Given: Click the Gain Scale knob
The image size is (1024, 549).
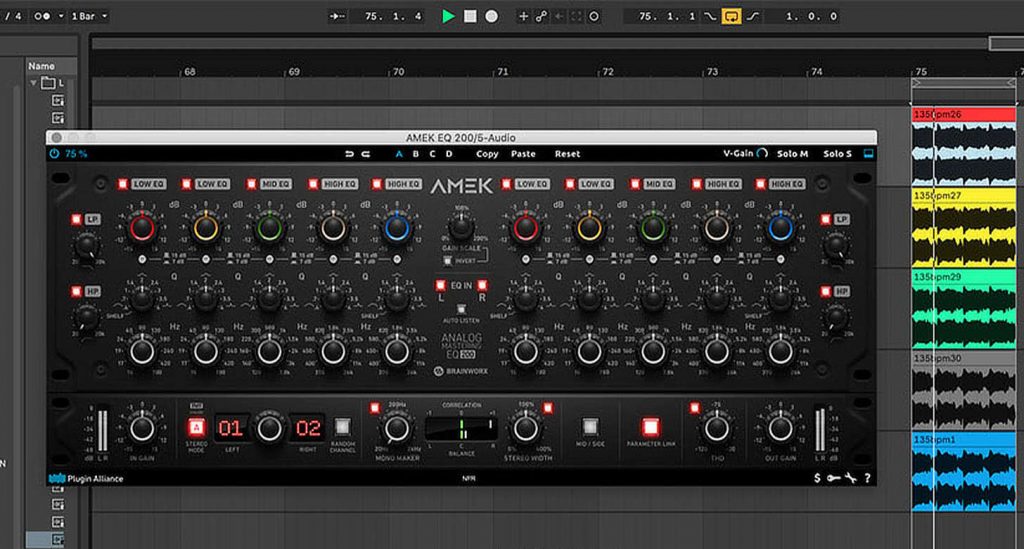Looking at the screenshot, I should pyautogui.click(x=461, y=227).
